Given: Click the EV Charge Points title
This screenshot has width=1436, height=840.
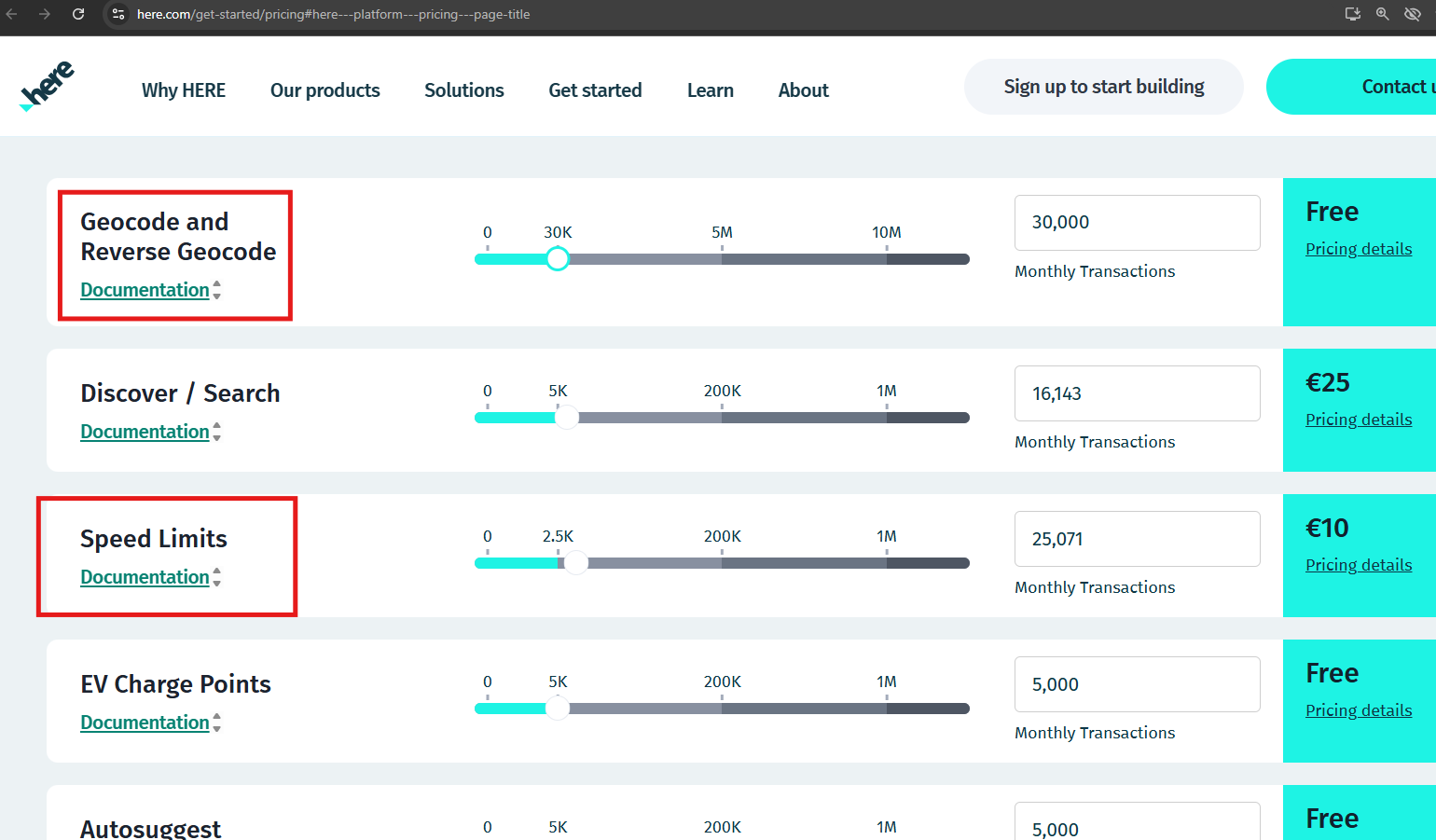Looking at the screenshot, I should pyautogui.click(x=175, y=684).
